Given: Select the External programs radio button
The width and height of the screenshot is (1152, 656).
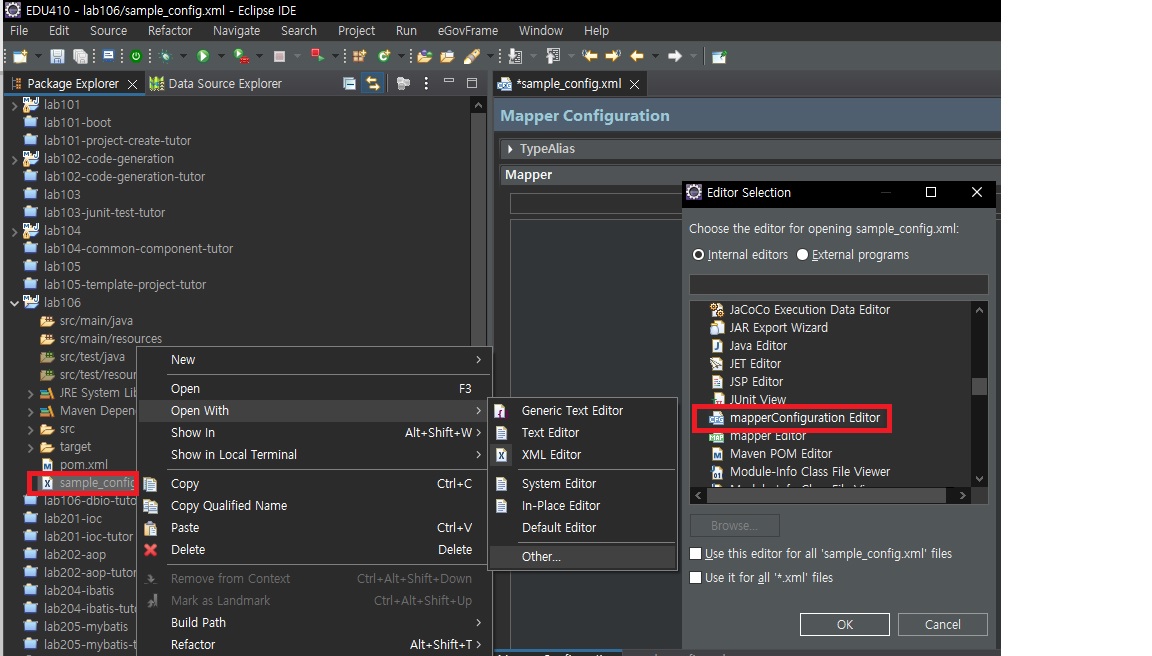Looking at the screenshot, I should [x=802, y=255].
